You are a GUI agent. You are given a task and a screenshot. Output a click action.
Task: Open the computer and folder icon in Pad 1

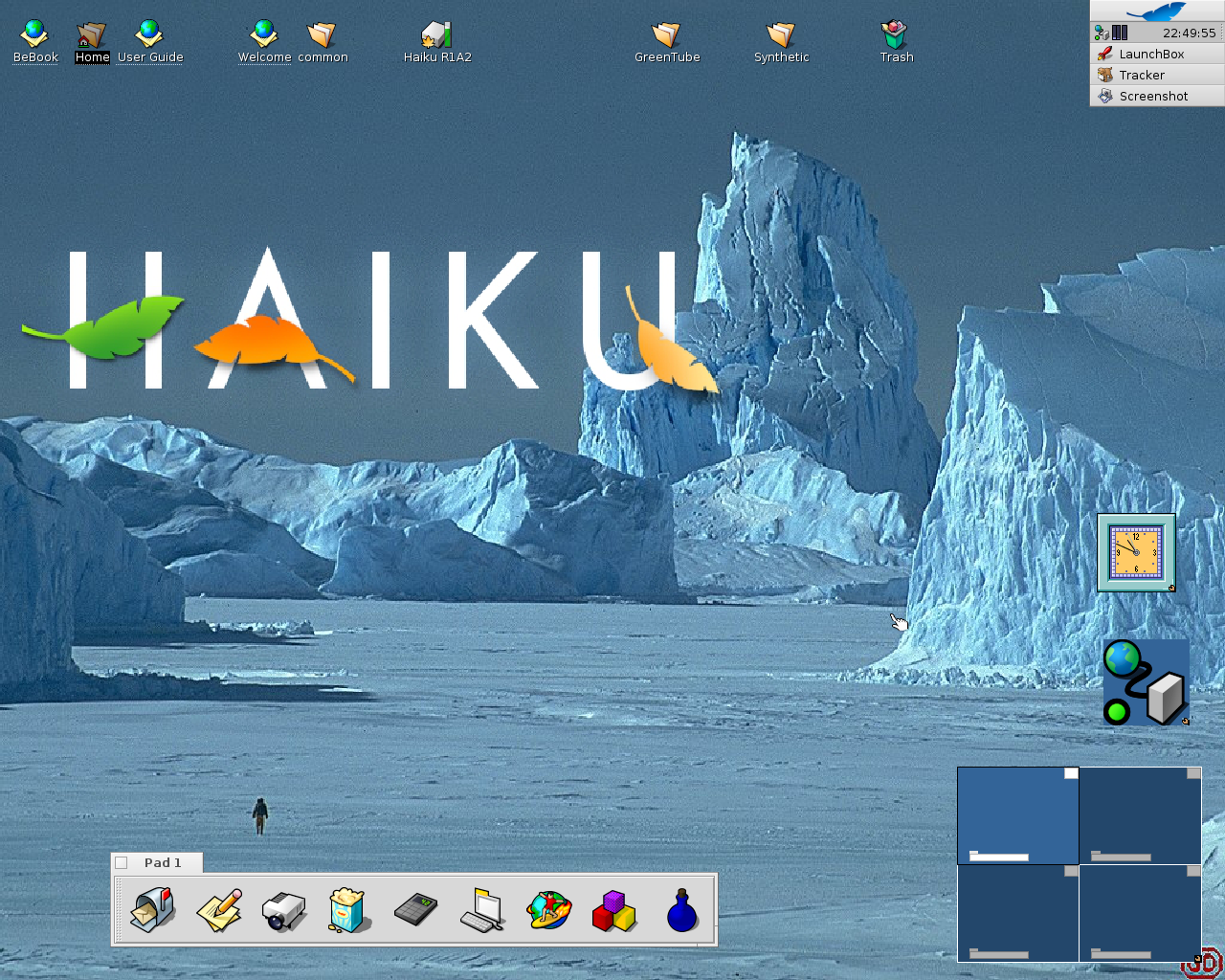tap(482, 909)
